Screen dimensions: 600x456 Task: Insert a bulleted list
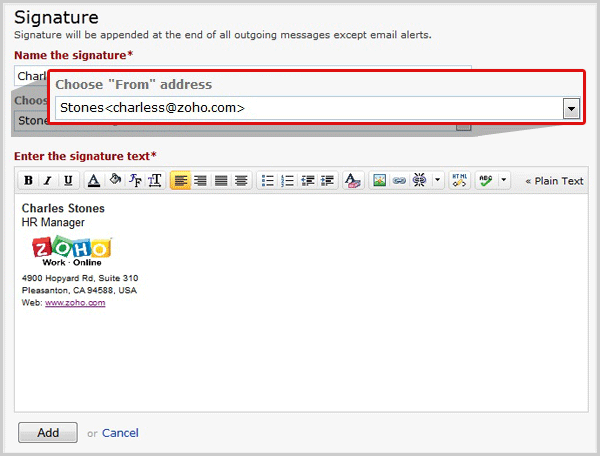(267, 181)
